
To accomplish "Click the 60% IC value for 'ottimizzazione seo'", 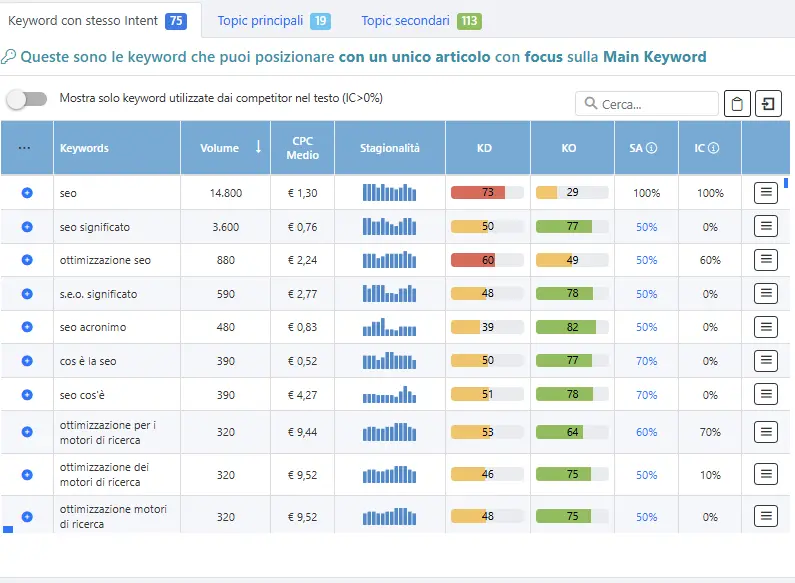I will (710, 260).
